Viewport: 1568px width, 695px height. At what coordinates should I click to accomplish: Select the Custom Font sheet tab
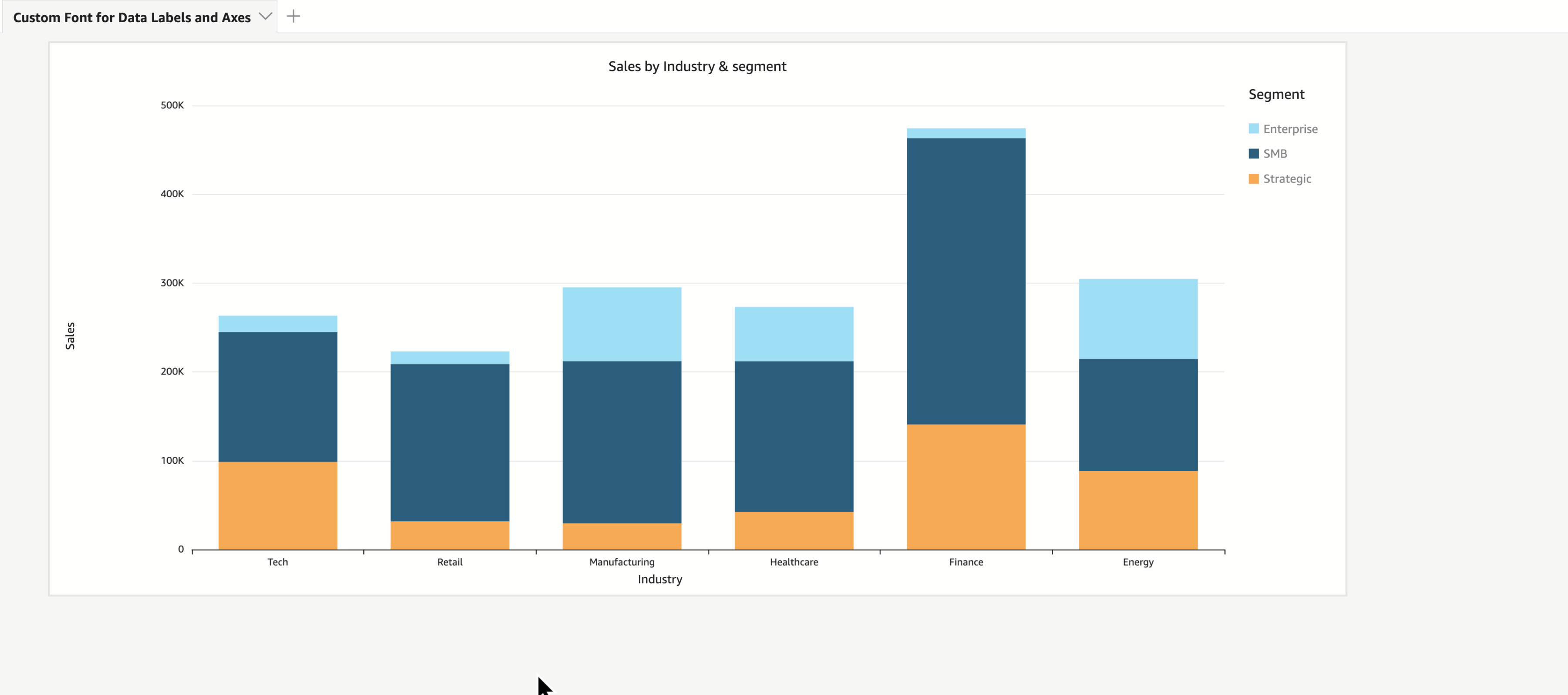(132, 18)
